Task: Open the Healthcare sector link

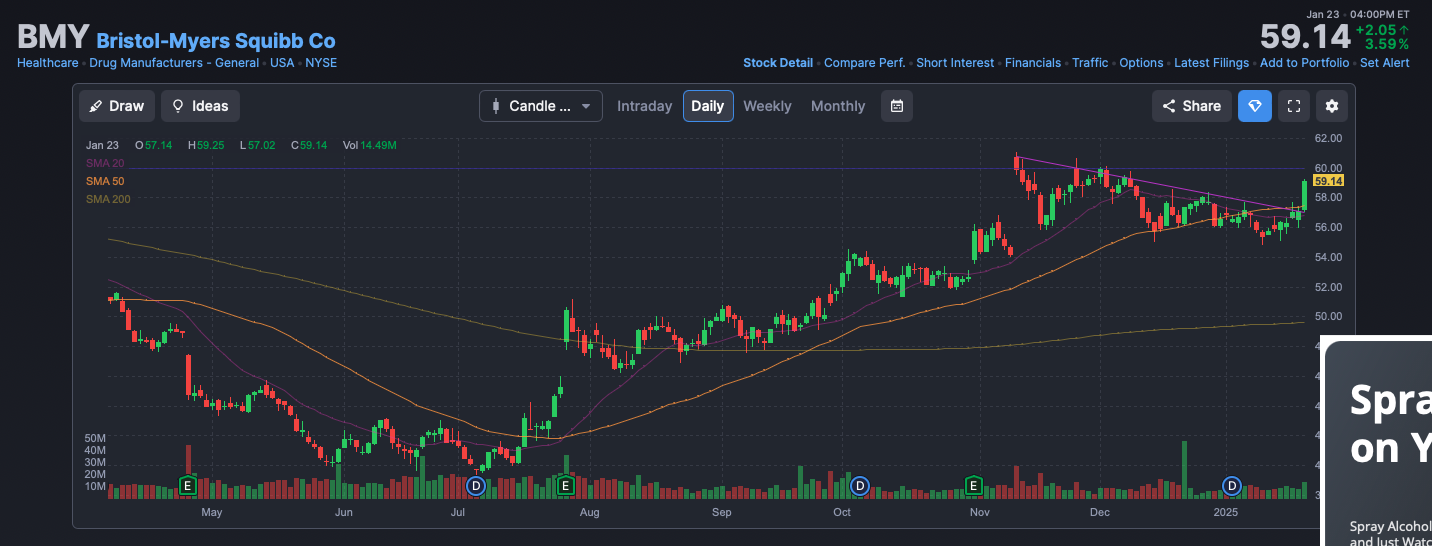Action: (48, 63)
